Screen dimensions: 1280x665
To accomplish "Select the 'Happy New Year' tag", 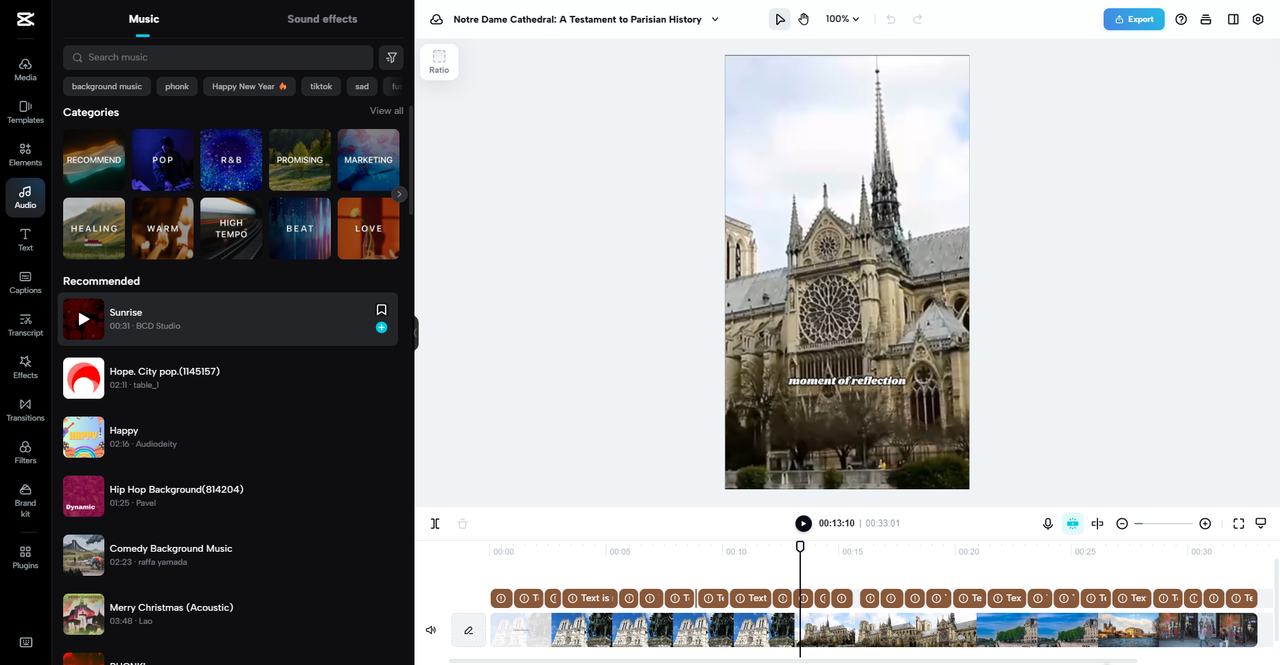I will coord(249,86).
